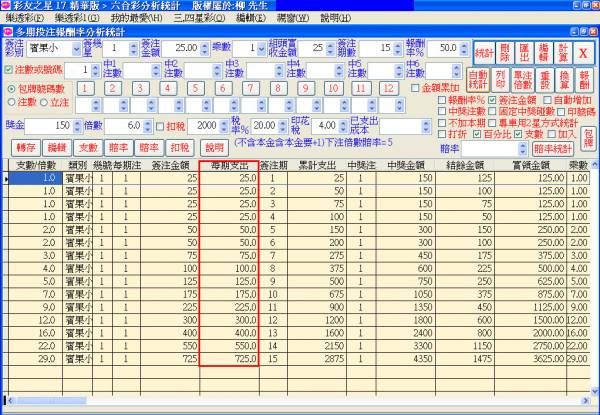Click the 列印 print button

pos(501,79)
